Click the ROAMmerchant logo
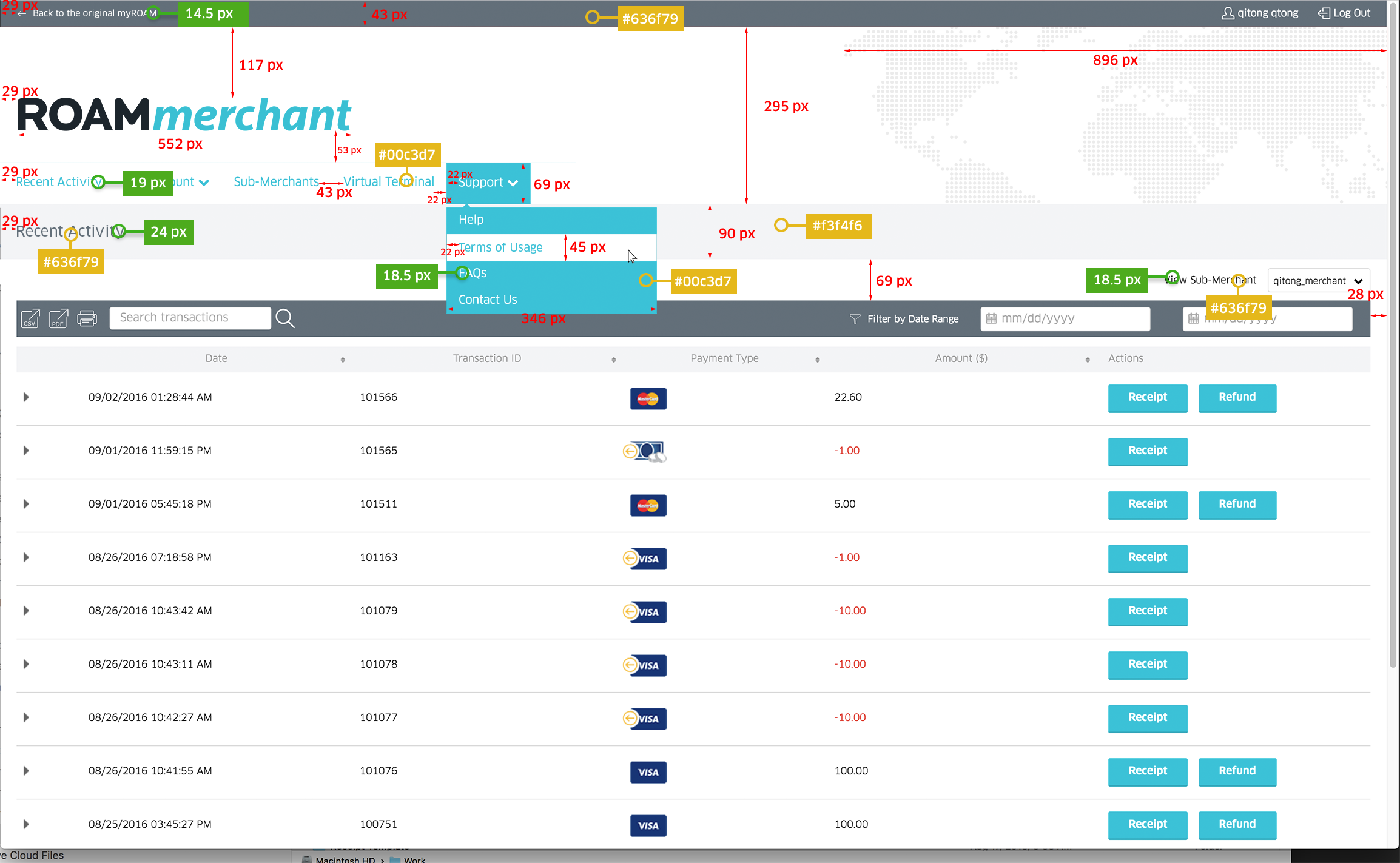Image resolution: width=1400 pixels, height=863 pixels. tap(184, 114)
